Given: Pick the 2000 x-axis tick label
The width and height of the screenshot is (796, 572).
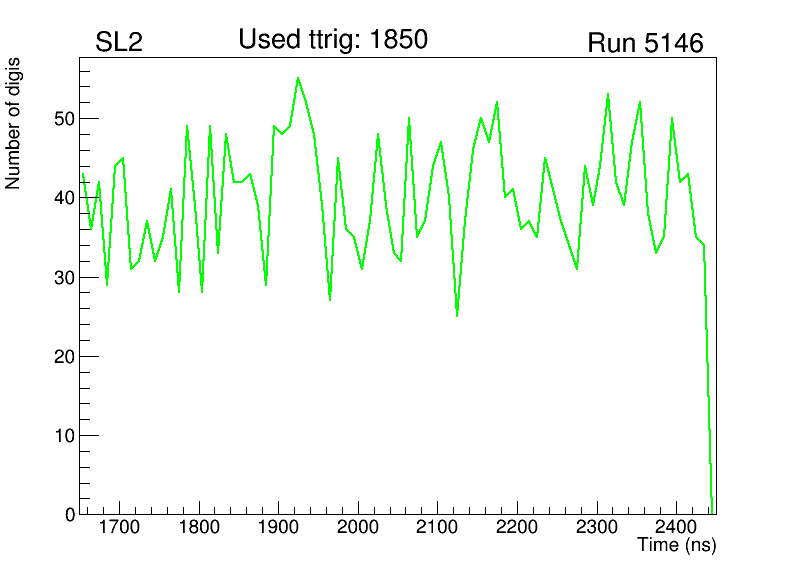Looking at the screenshot, I should [358, 527].
